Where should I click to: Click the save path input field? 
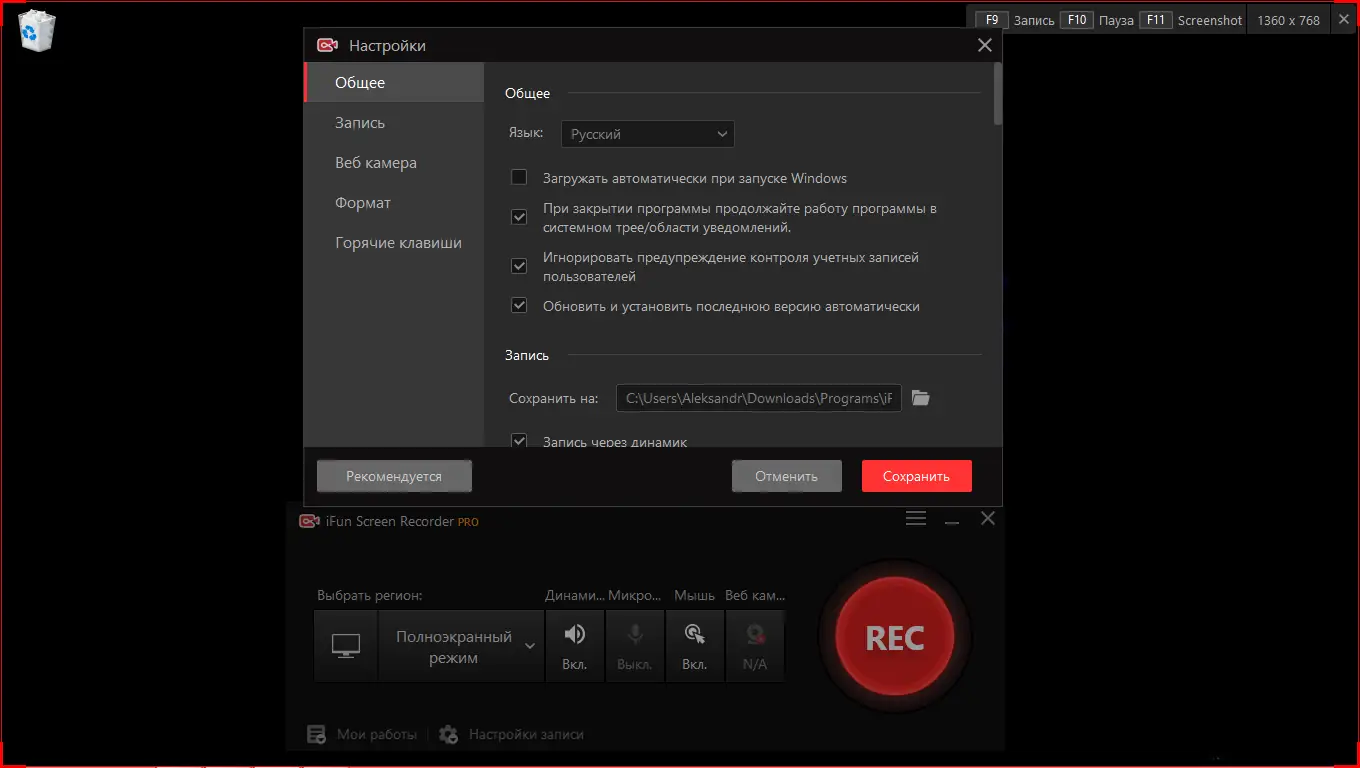click(x=758, y=397)
